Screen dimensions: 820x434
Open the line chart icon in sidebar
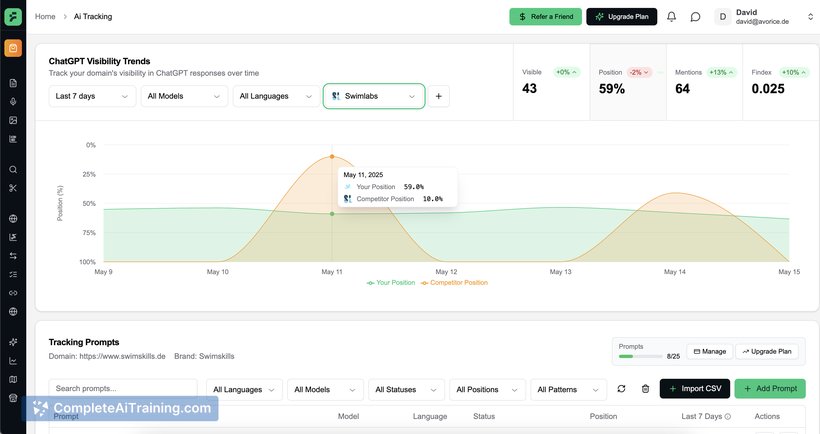click(x=13, y=361)
